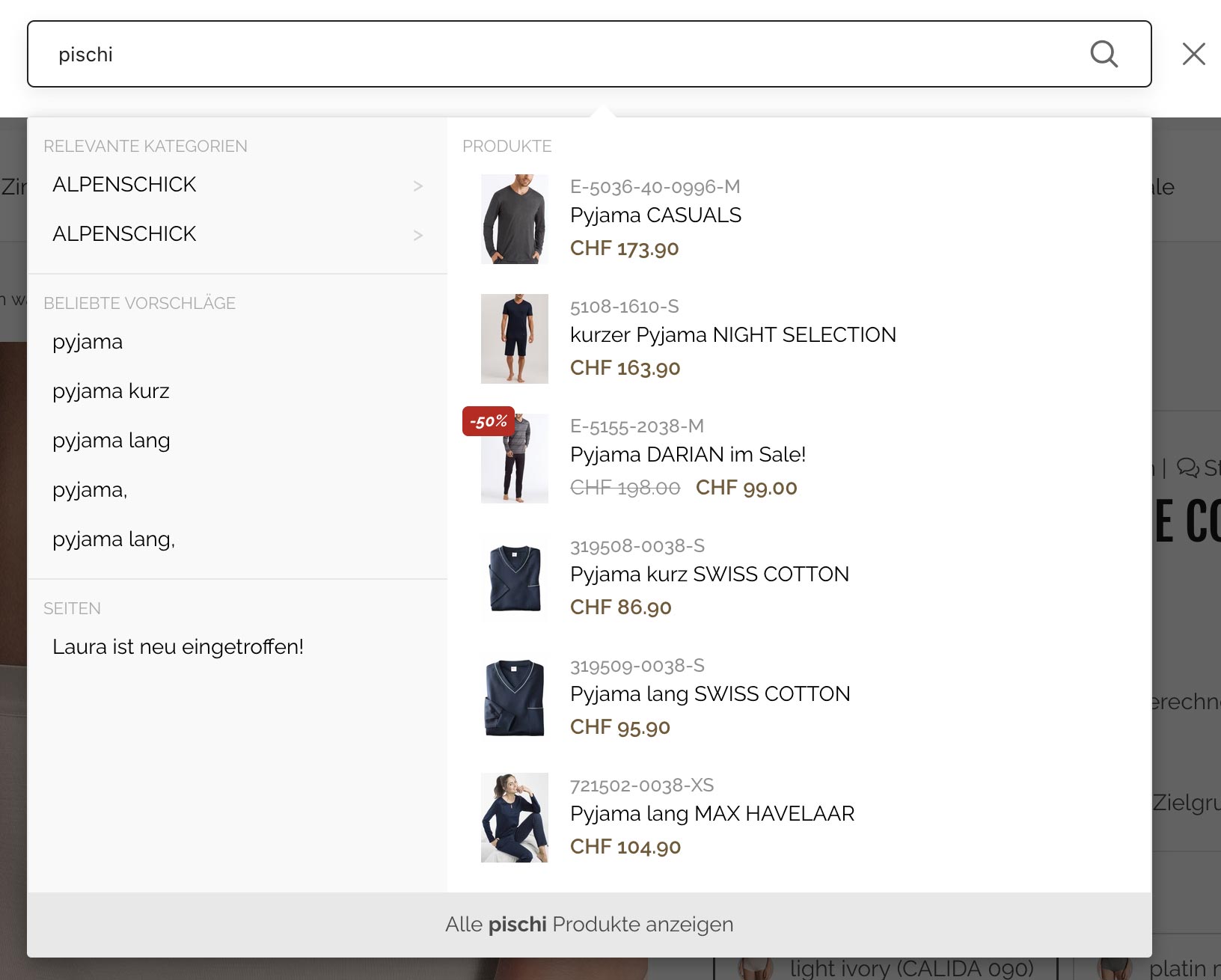This screenshot has height=980, width=1221.
Task: Open the Pyjama DARIAN thumbnail image
Action: pyautogui.click(x=515, y=459)
